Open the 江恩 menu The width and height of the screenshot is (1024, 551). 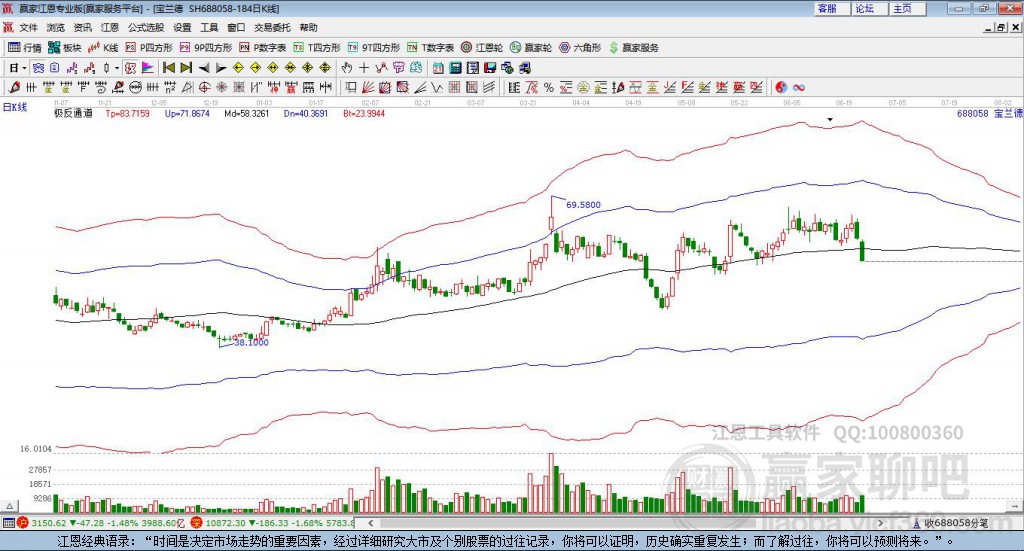click(x=110, y=27)
